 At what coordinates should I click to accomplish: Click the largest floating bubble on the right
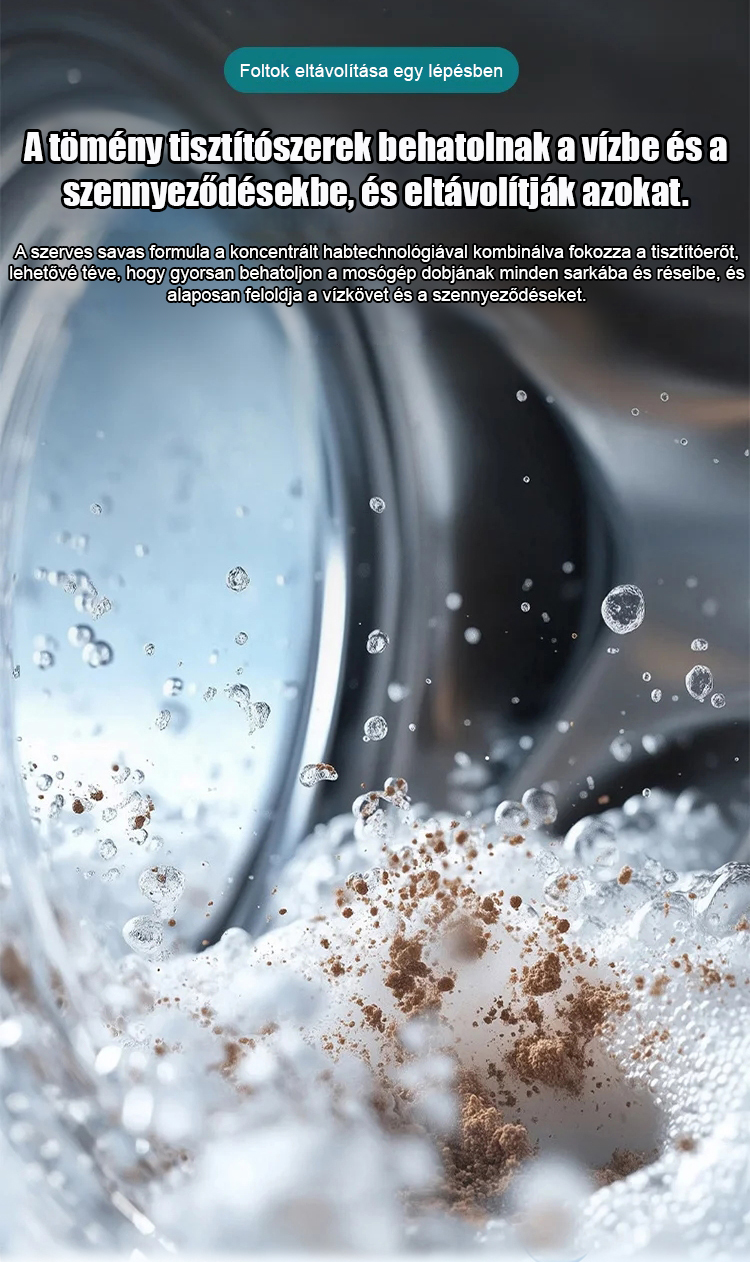point(623,609)
